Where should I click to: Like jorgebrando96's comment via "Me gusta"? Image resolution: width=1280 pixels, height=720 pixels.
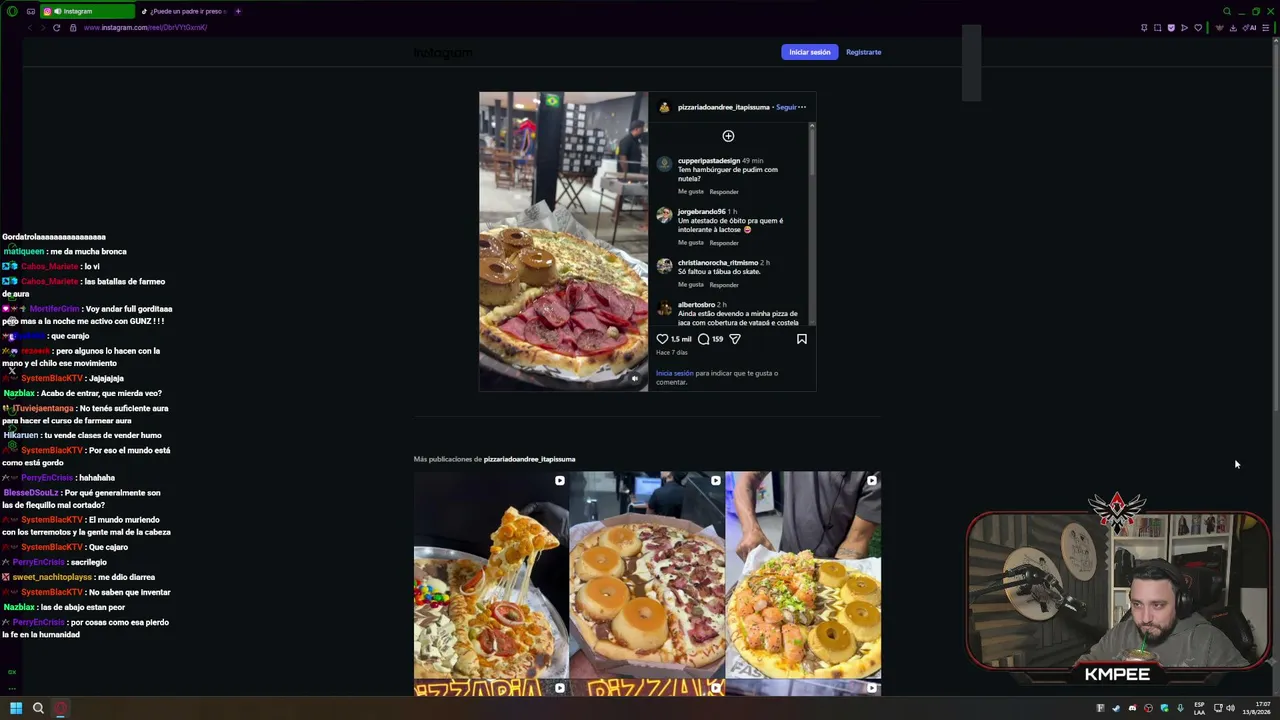[x=690, y=243]
